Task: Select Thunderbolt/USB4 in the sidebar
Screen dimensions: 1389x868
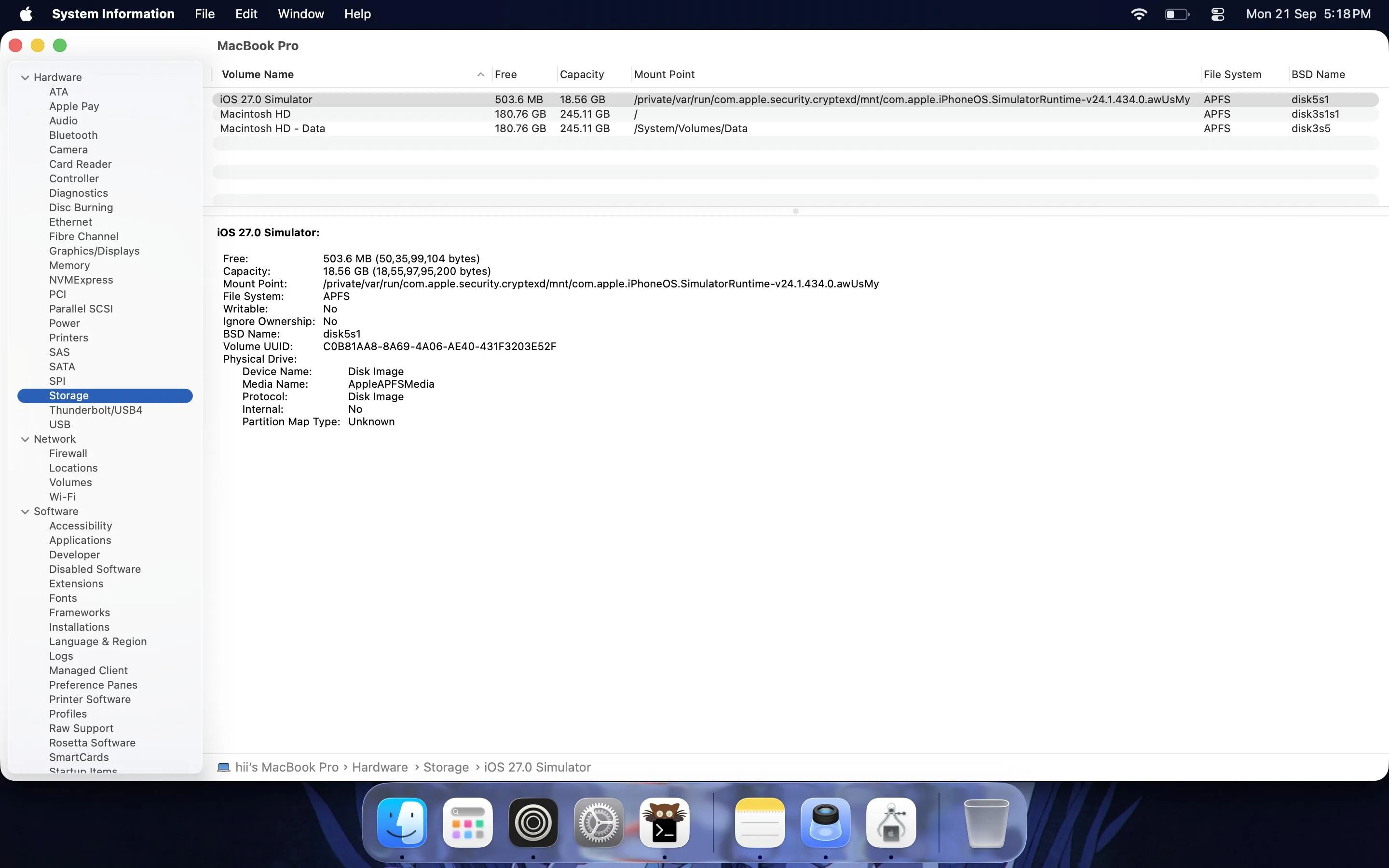Action: [x=96, y=410]
